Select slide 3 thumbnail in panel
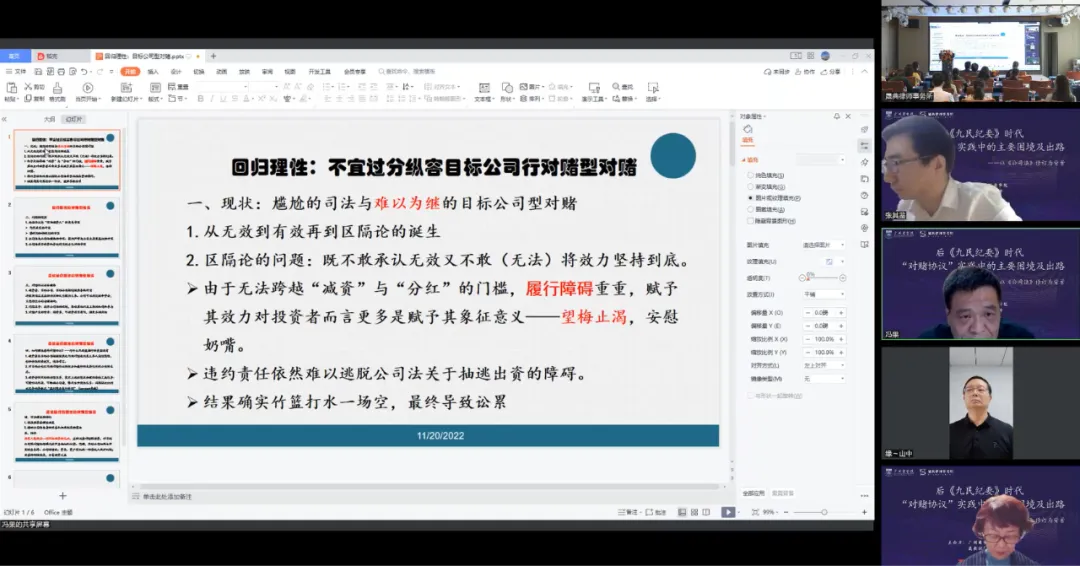Screen dimensions: 1080x566 pyautogui.click(x=67, y=295)
